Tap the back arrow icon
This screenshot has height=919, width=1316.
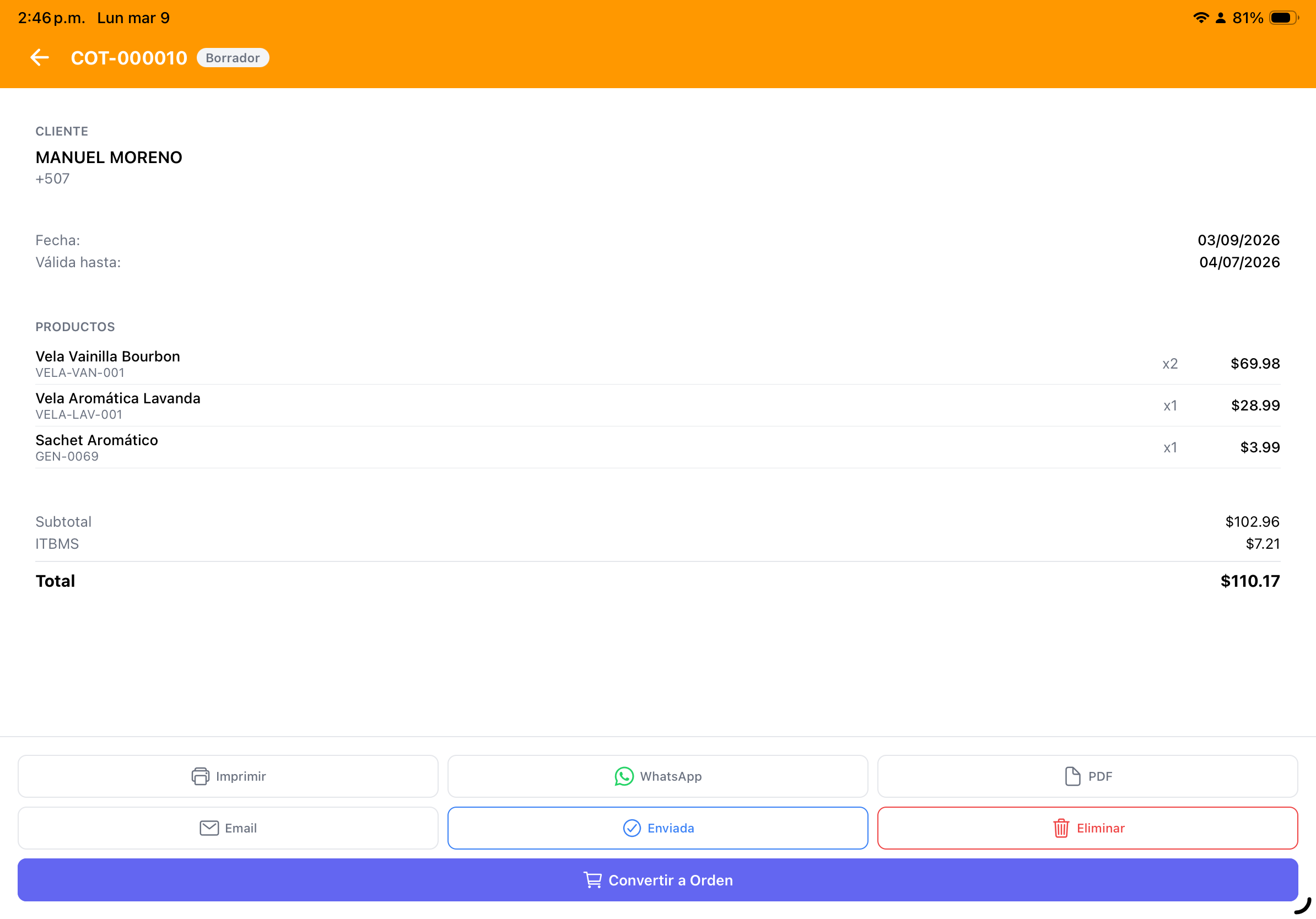(39, 58)
